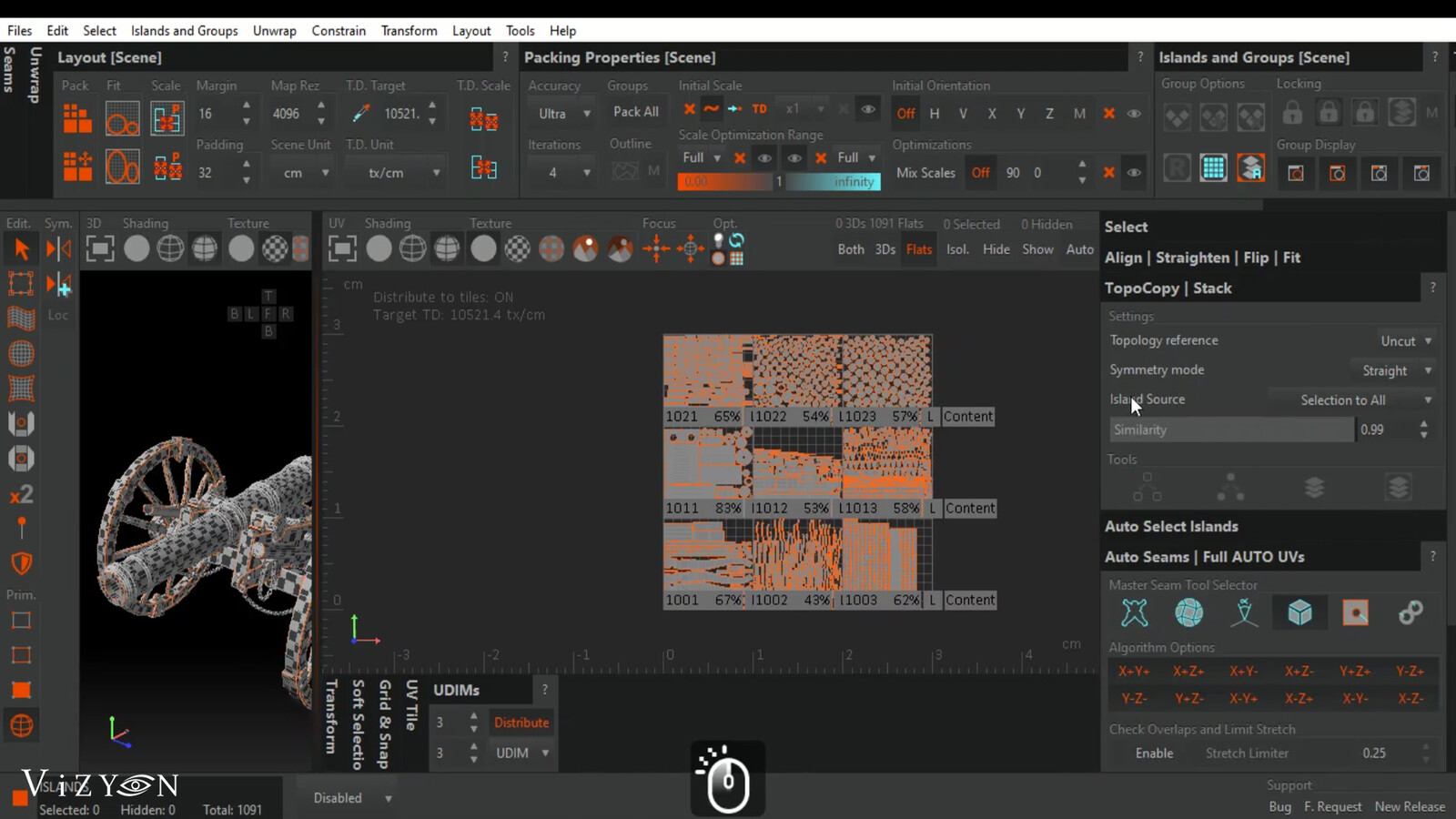This screenshot has width=1456, height=819.
Task: Click the Focus crosshair icon in UV toolbar
Action: 655,248
